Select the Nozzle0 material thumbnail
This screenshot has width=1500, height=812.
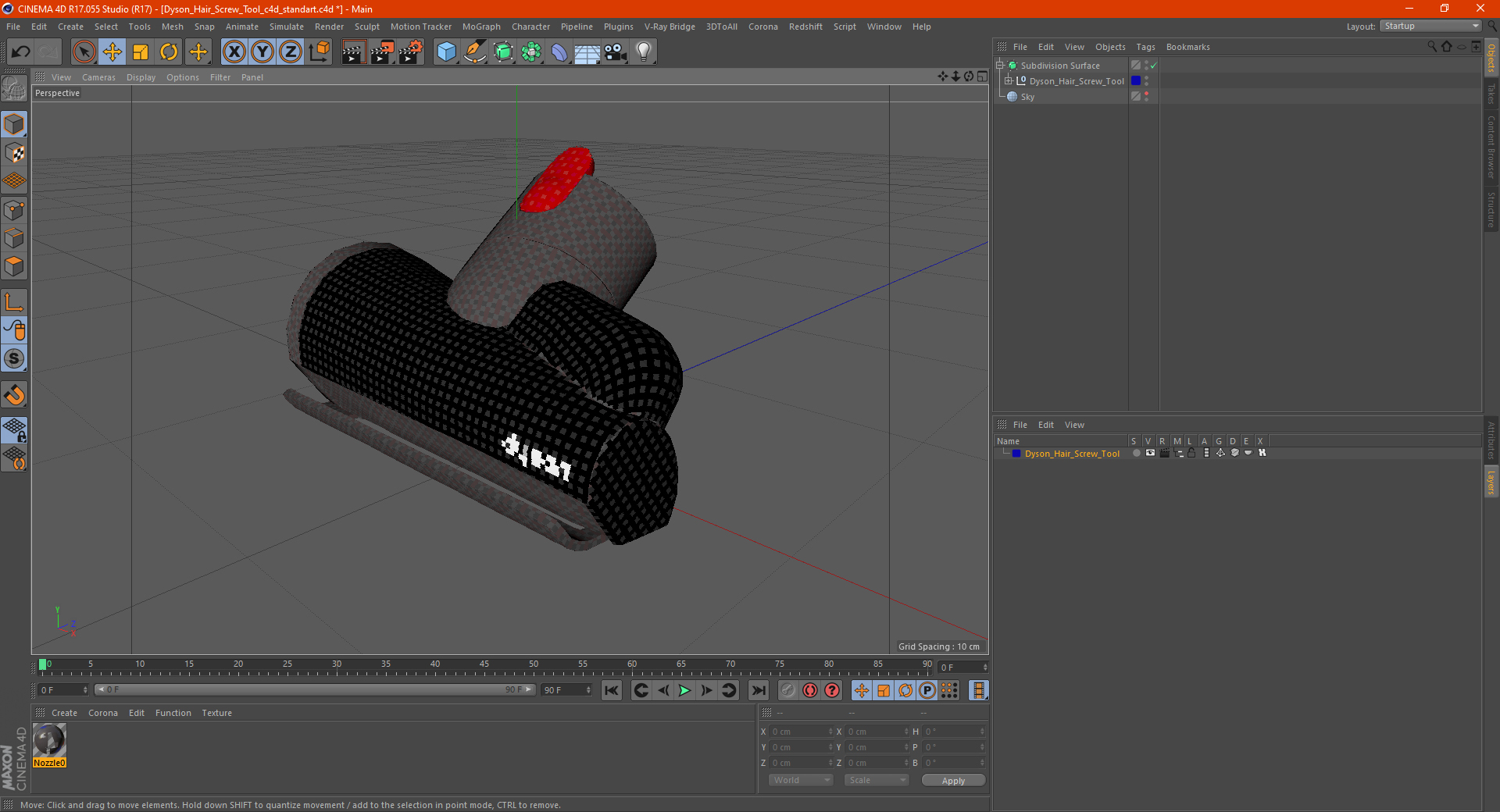click(x=49, y=740)
